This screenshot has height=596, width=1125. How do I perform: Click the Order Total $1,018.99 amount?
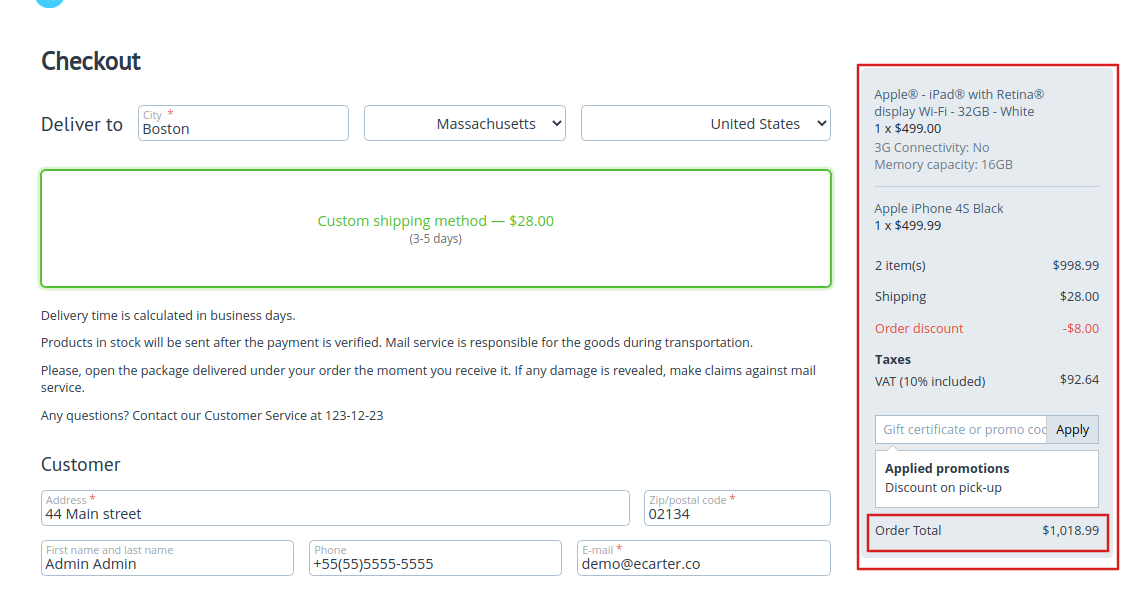point(1070,531)
